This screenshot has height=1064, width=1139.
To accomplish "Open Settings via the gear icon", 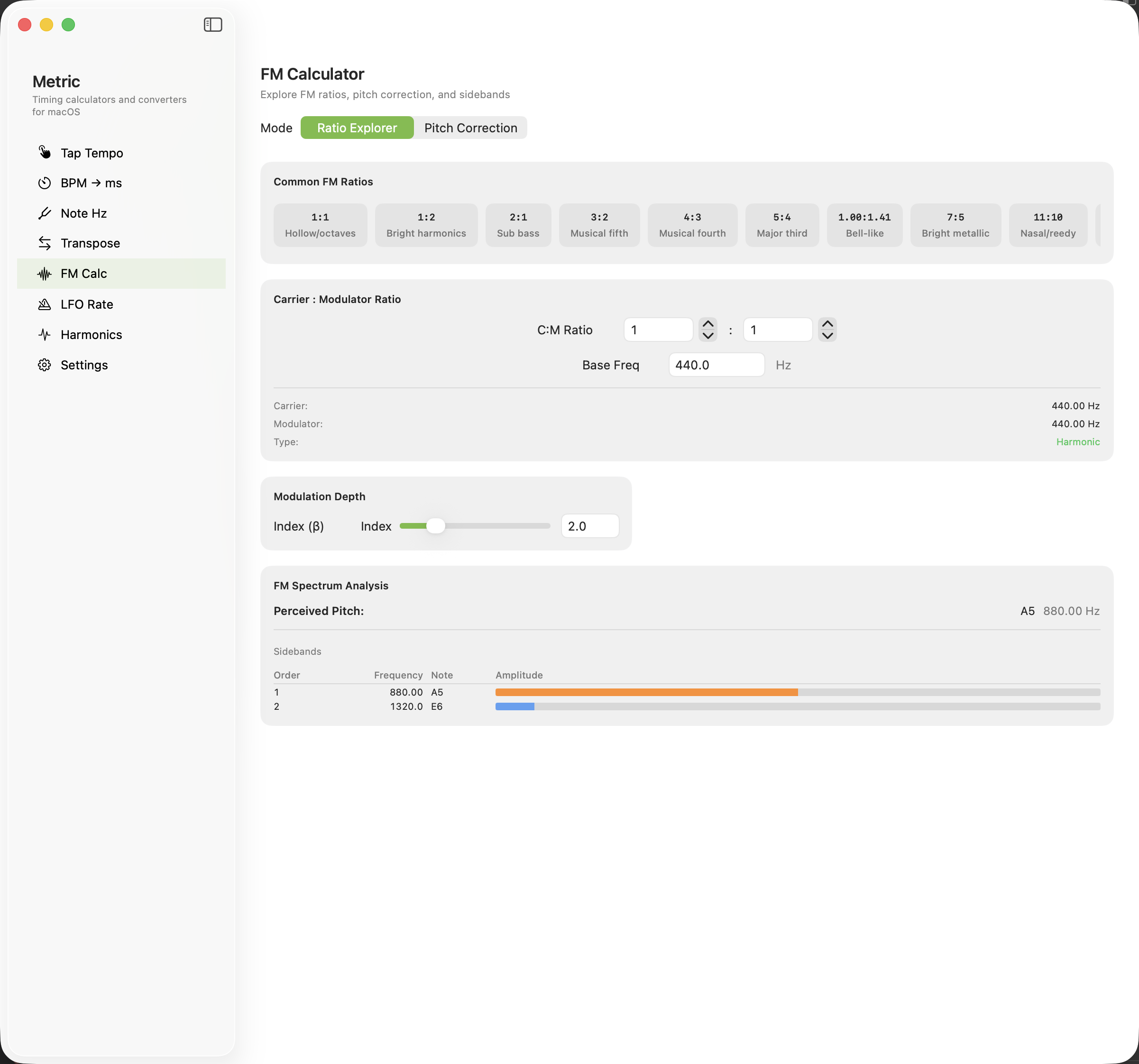I will tap(44, 365).
